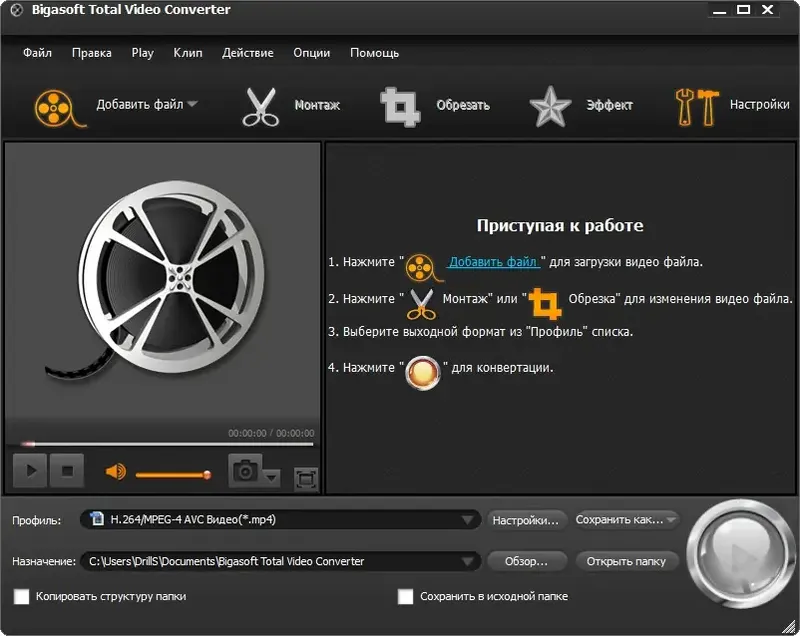Expand the Профиль format dropdown

point(466,518)
